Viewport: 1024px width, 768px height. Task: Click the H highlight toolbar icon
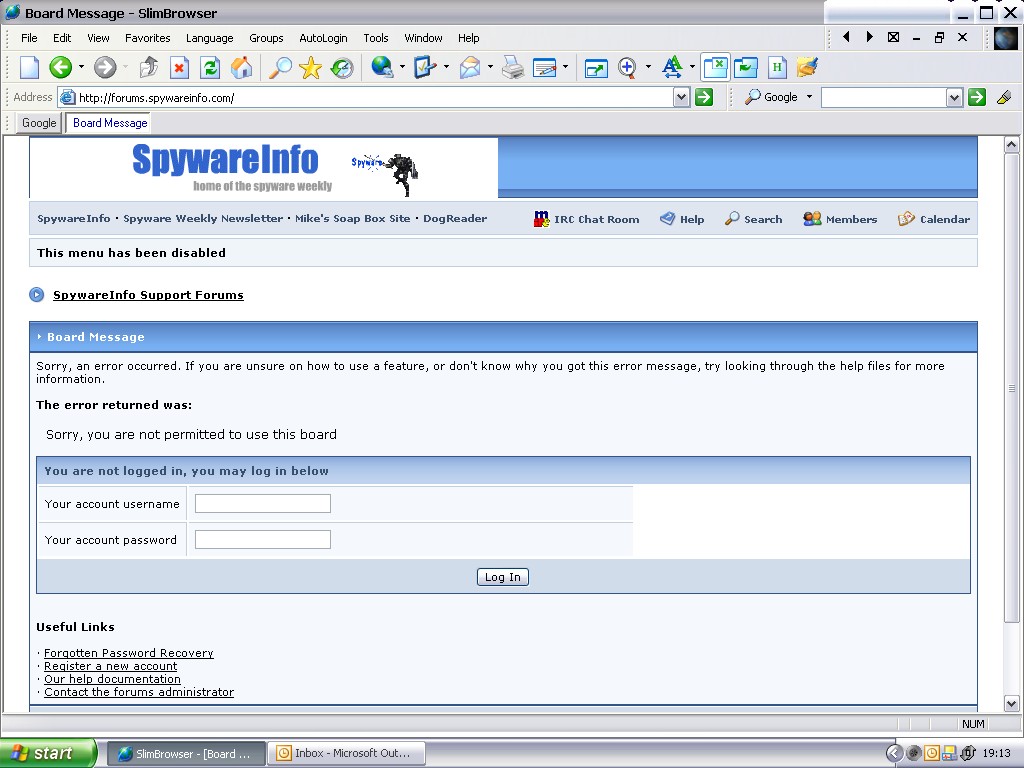point(777,67)
